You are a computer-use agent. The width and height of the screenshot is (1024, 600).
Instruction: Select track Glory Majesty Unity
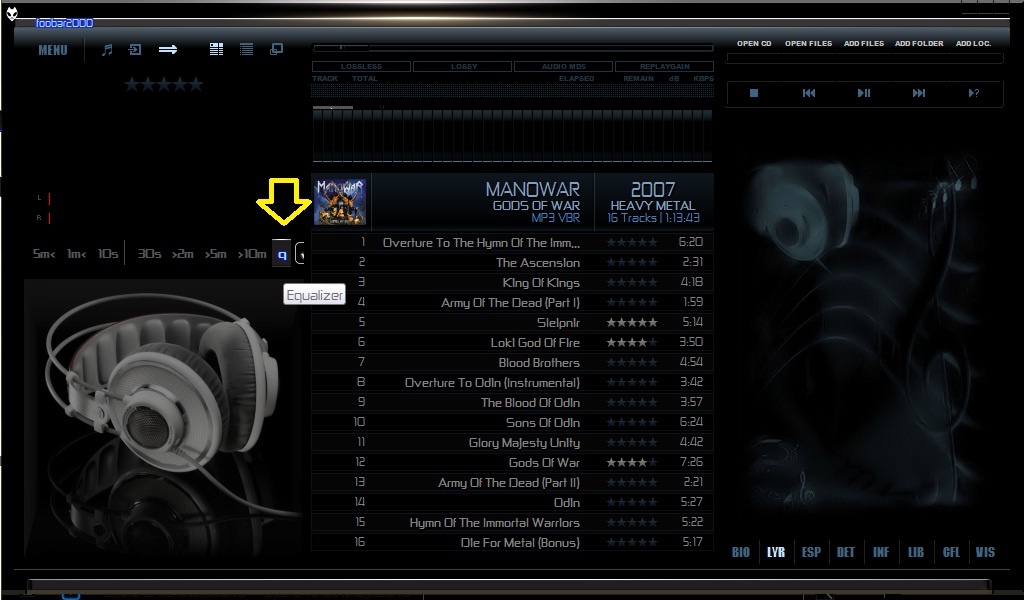(513, 443)
